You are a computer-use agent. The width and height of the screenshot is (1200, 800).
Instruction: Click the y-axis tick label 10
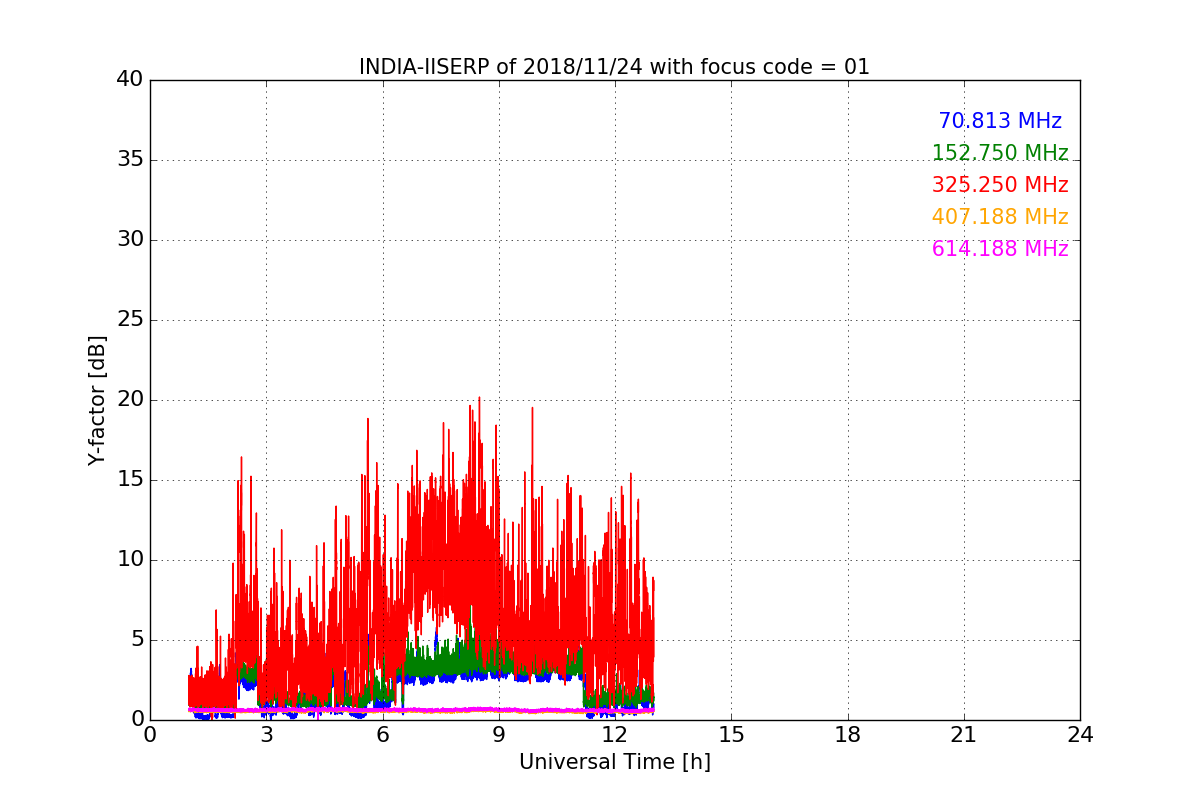(129, 560)
